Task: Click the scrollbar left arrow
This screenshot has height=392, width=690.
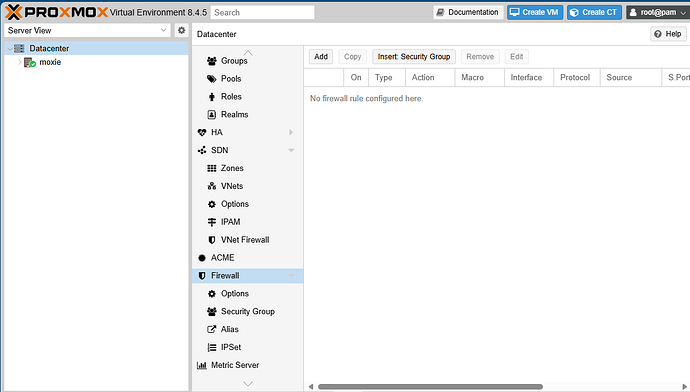Action: click(x=311, y=387)
